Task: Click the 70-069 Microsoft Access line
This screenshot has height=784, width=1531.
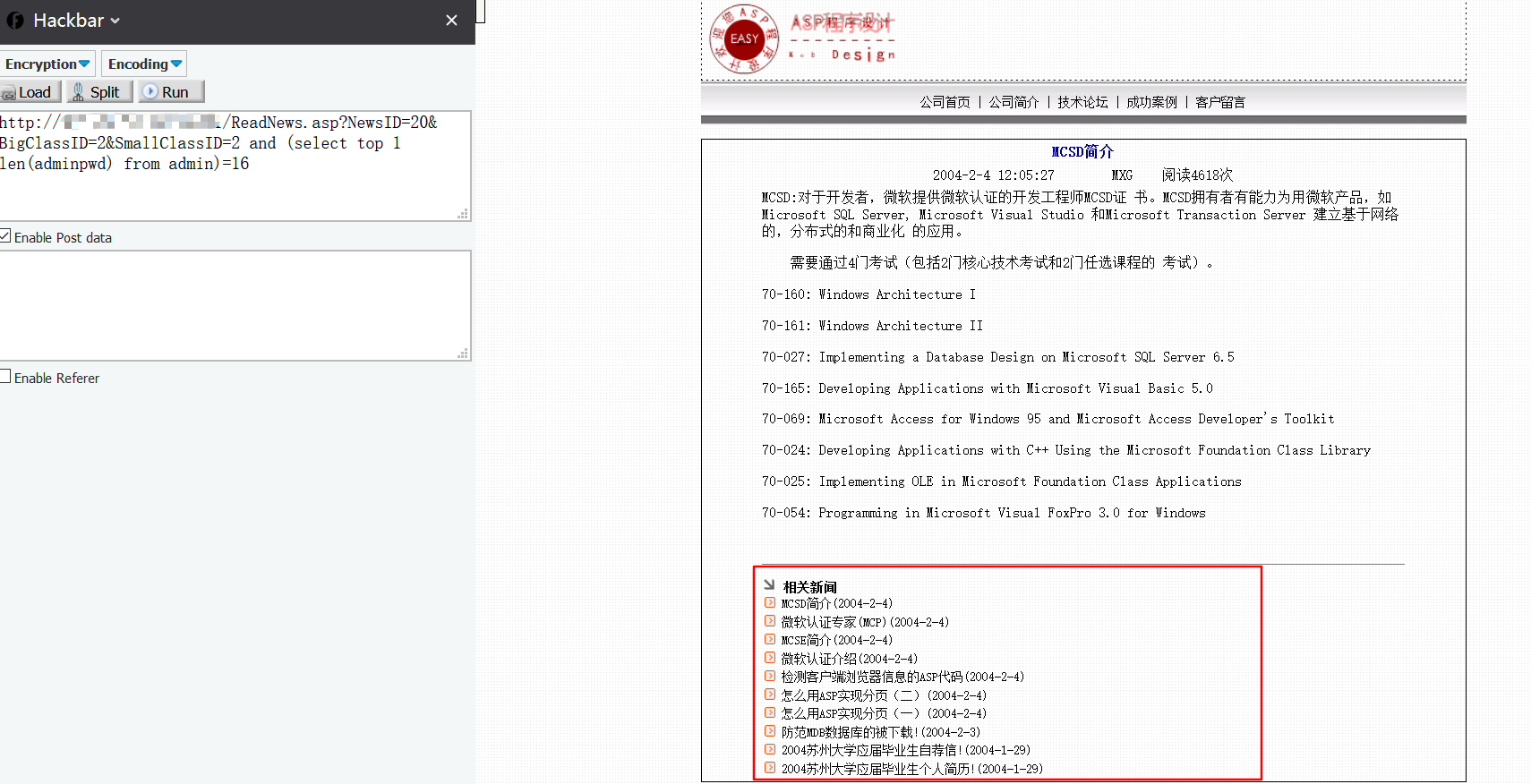Action: (1048, 419)
